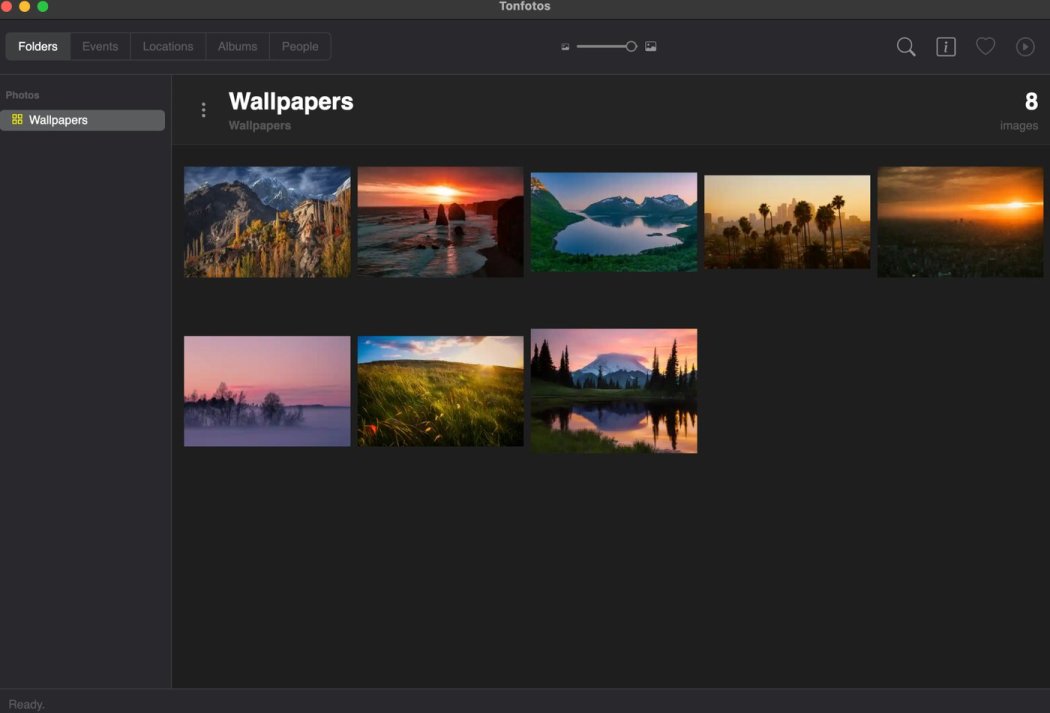The width and height of the screenshot is (1050, 713).
Task: Open mountain reflection lake thumbnail
Action: [x=614, y=391]
